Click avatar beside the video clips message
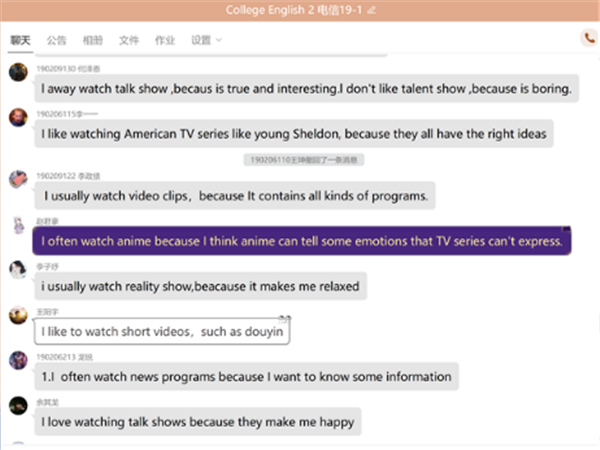This screenshot has height=450, width=600. coord(18,179)
